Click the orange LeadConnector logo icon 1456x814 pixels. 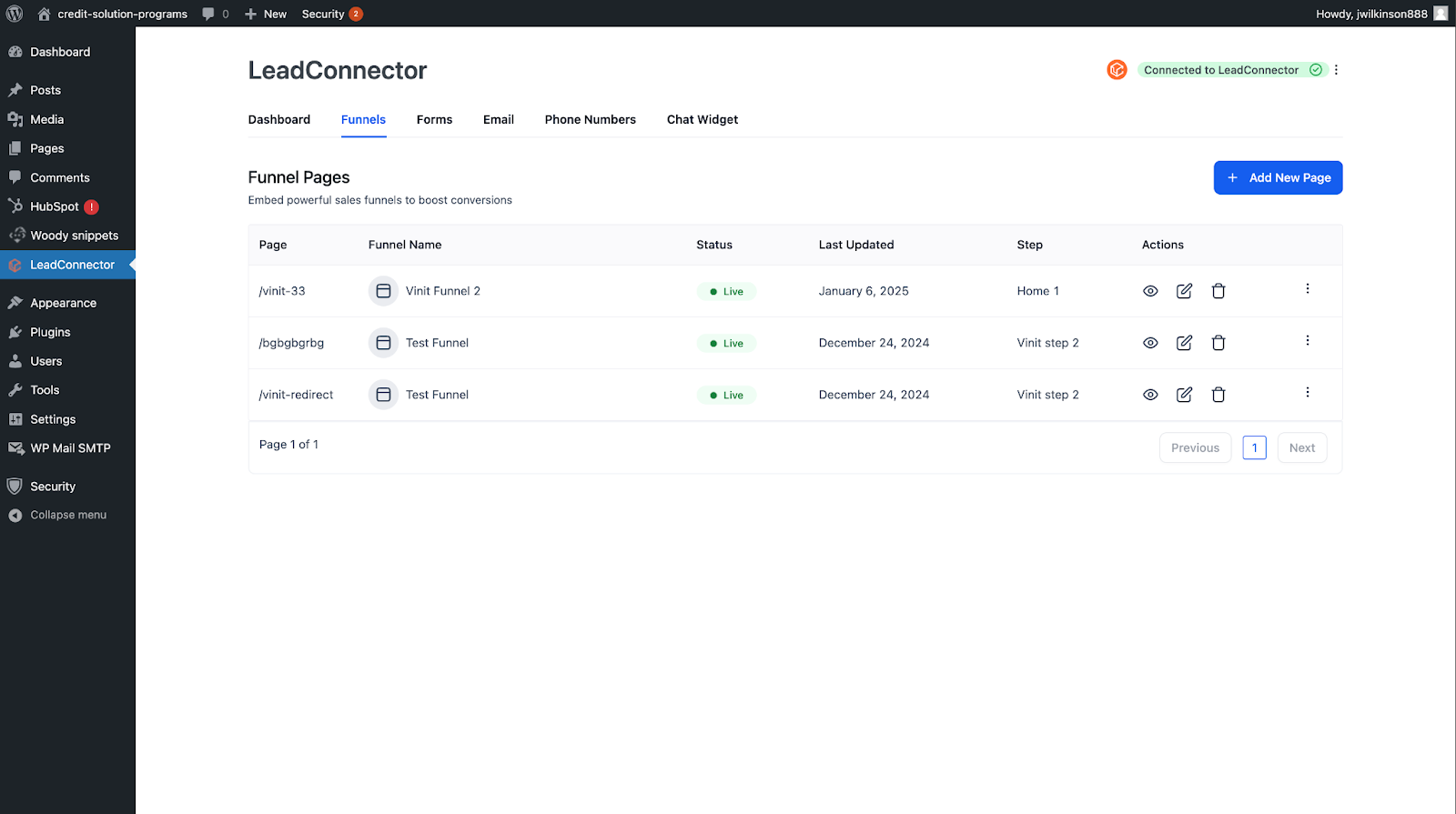pyautogui.click(x=1117, y=70)
